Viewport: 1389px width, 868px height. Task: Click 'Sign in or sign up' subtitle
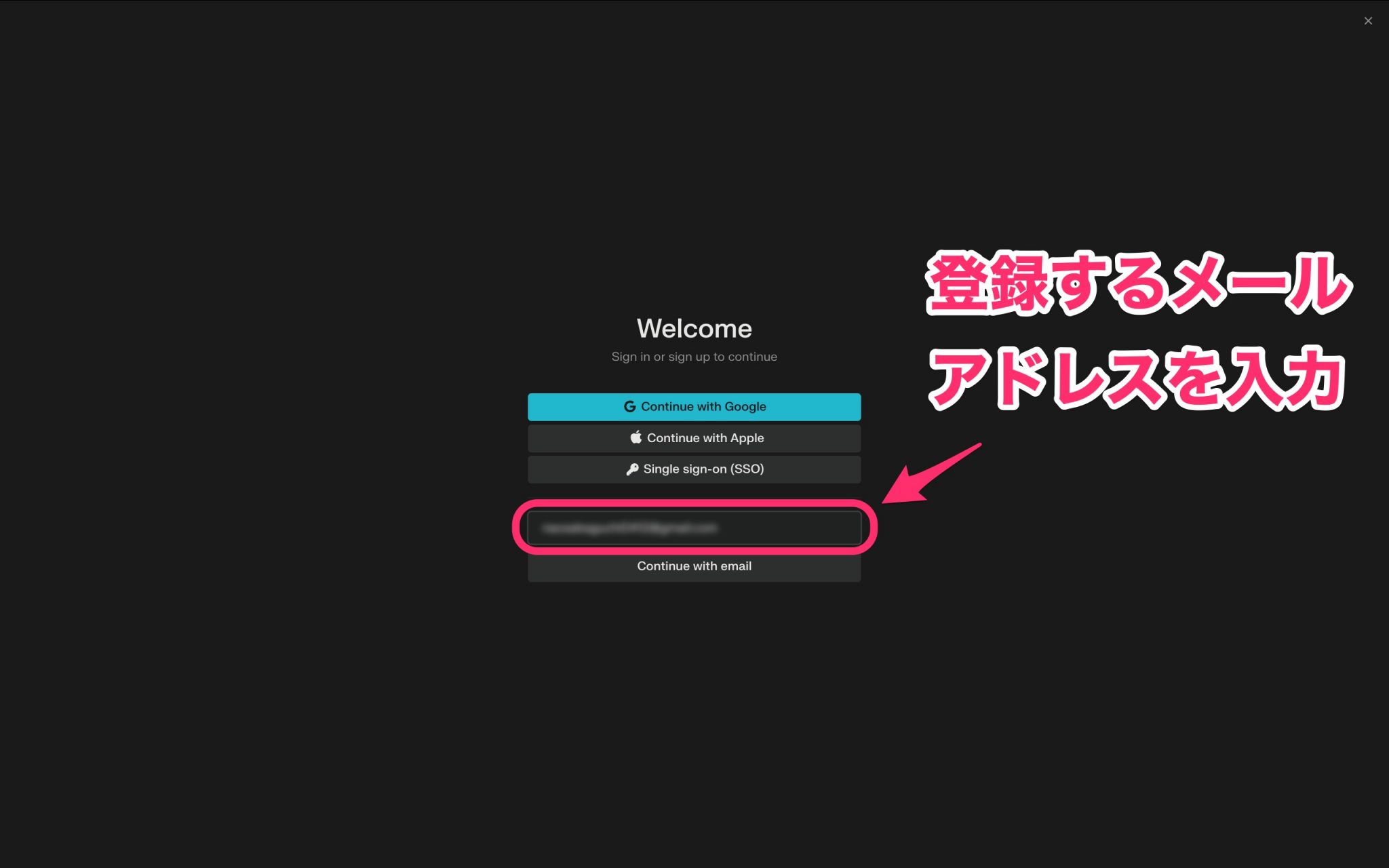coord(694,357)
